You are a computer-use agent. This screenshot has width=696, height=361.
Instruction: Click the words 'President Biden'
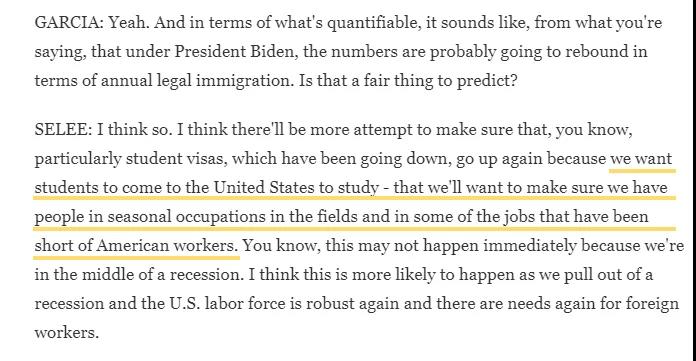tap(234, 52)
